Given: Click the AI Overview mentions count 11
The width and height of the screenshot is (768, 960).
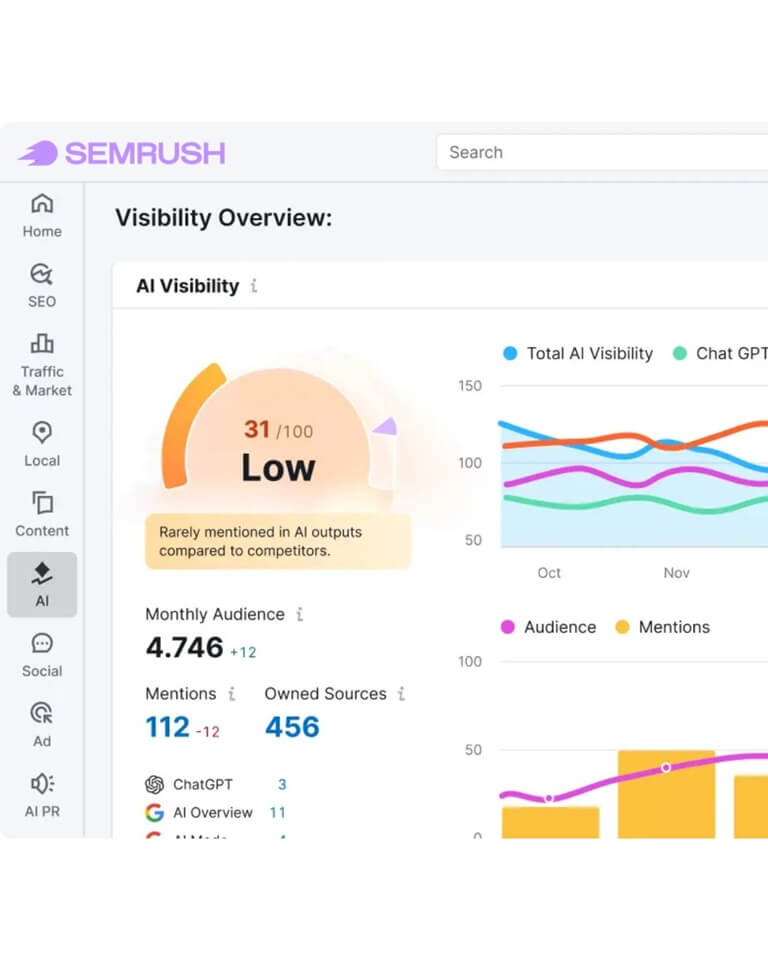Looking at the screenshot, I should point(277,812).
